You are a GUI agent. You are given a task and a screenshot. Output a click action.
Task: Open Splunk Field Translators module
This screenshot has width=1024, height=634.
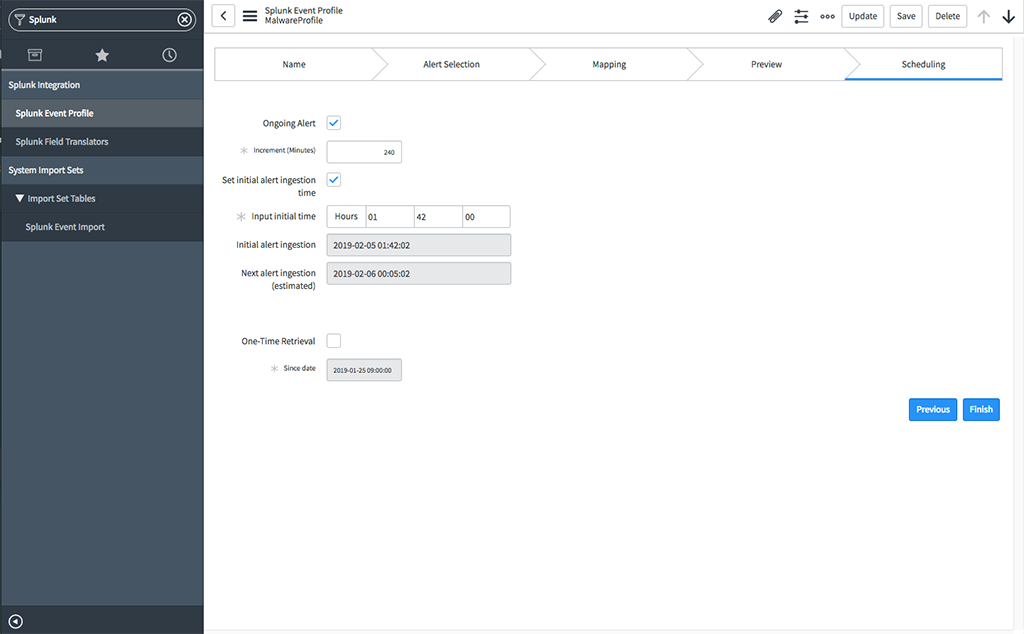click(102, 142)
